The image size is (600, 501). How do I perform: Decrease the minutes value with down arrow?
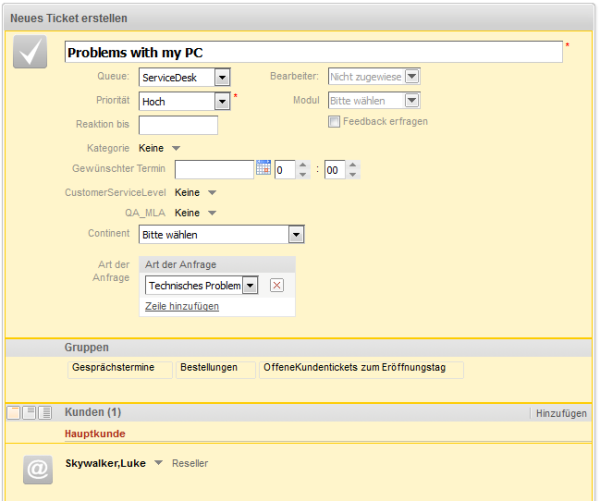click(352, 174)
